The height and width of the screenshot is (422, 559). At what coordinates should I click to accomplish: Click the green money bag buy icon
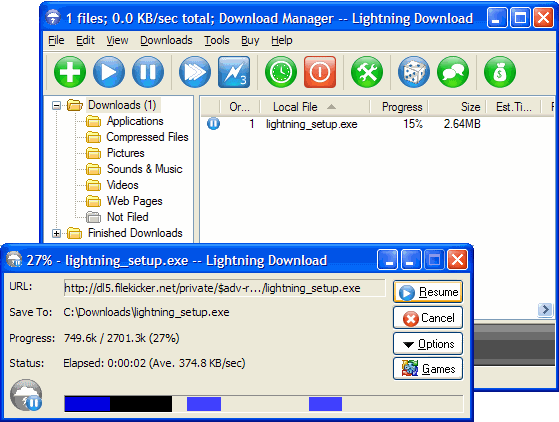(x=500, y=72)
